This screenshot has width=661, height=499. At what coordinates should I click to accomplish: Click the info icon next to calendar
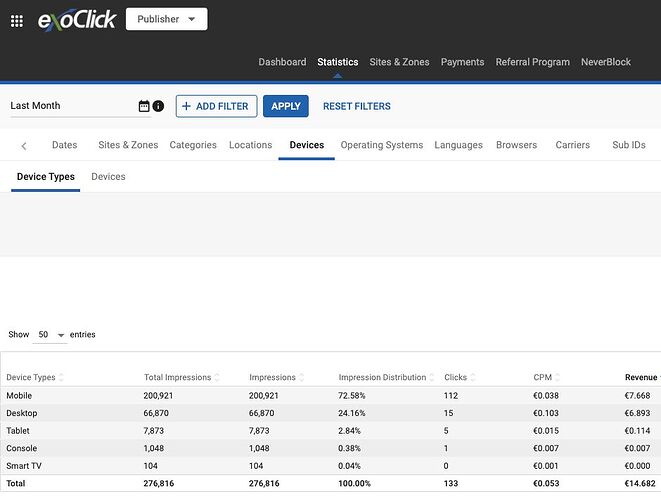158,106
